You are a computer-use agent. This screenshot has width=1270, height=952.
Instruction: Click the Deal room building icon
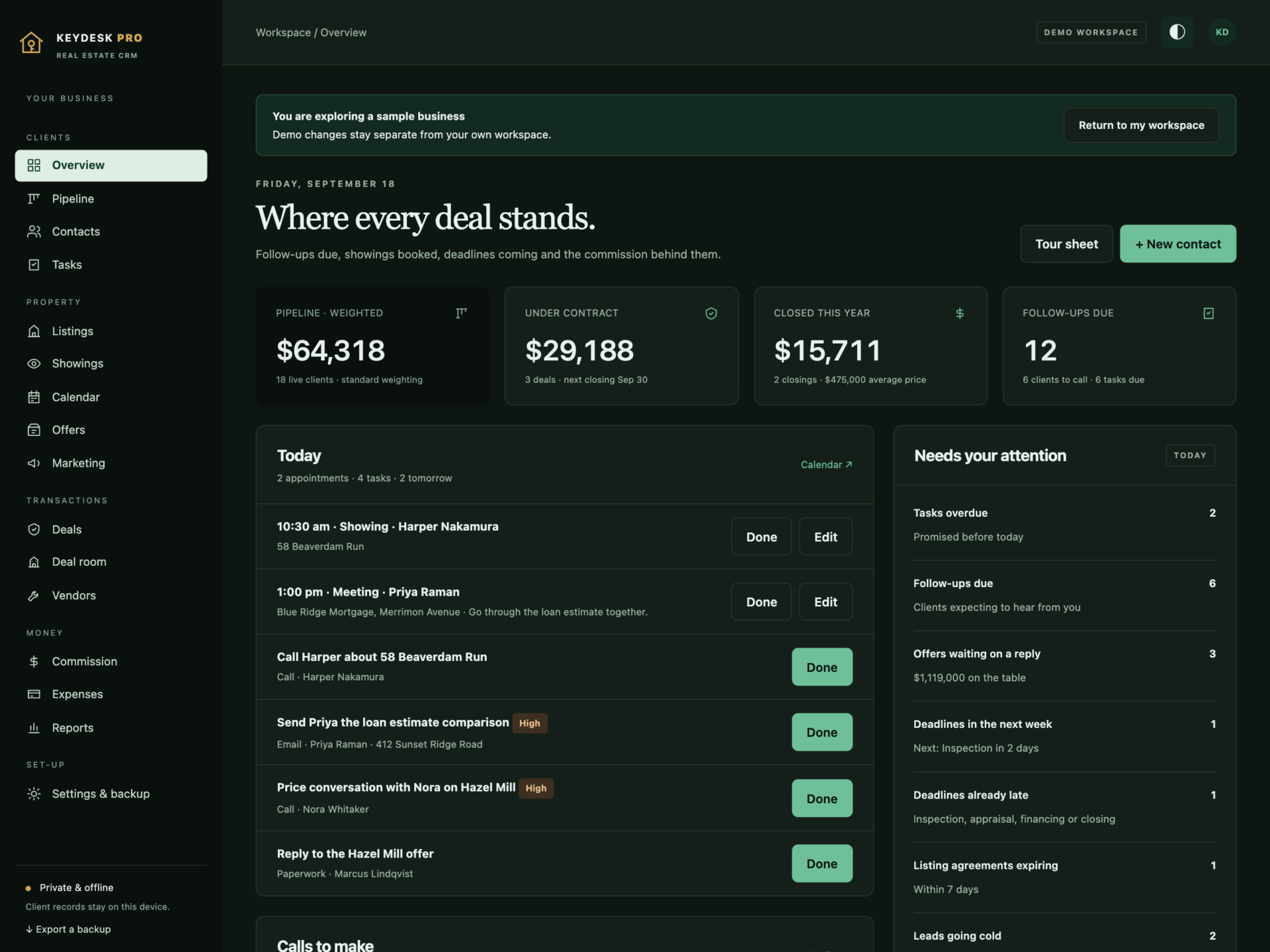pyautogui.click(x=34, y=562)
